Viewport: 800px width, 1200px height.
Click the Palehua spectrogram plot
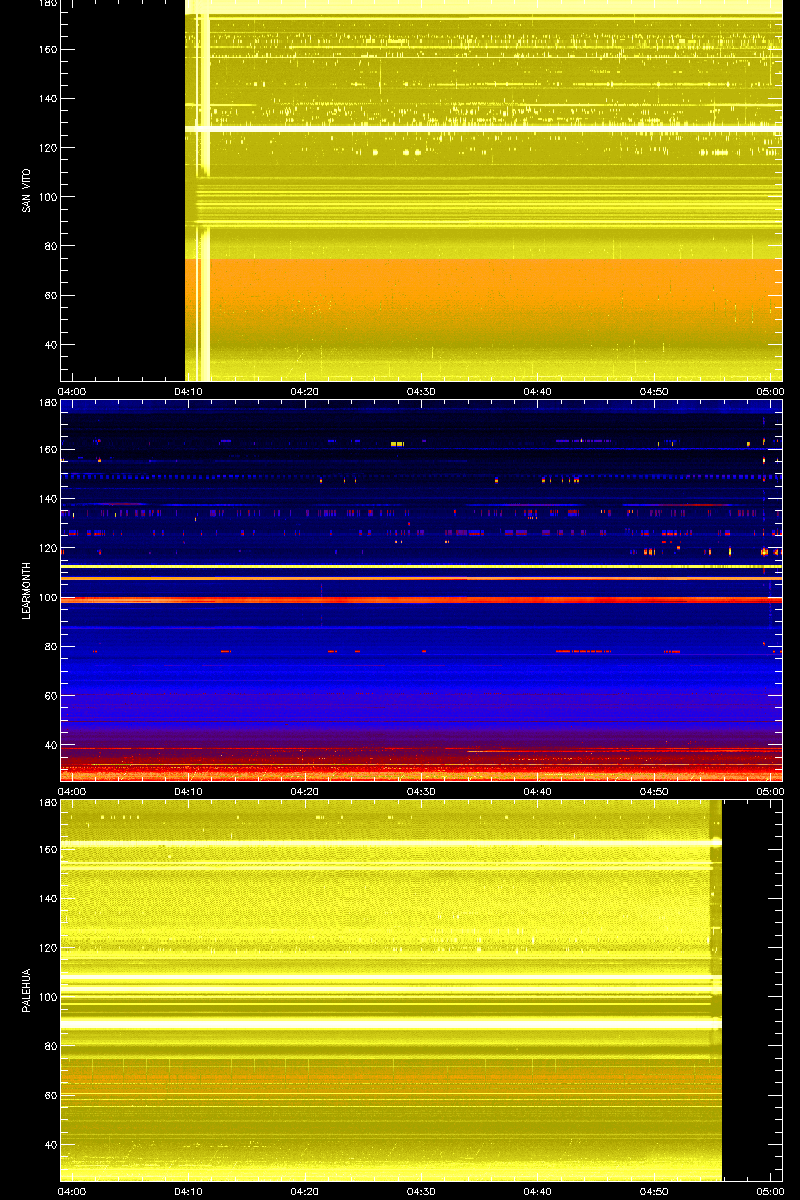[421, 990]
